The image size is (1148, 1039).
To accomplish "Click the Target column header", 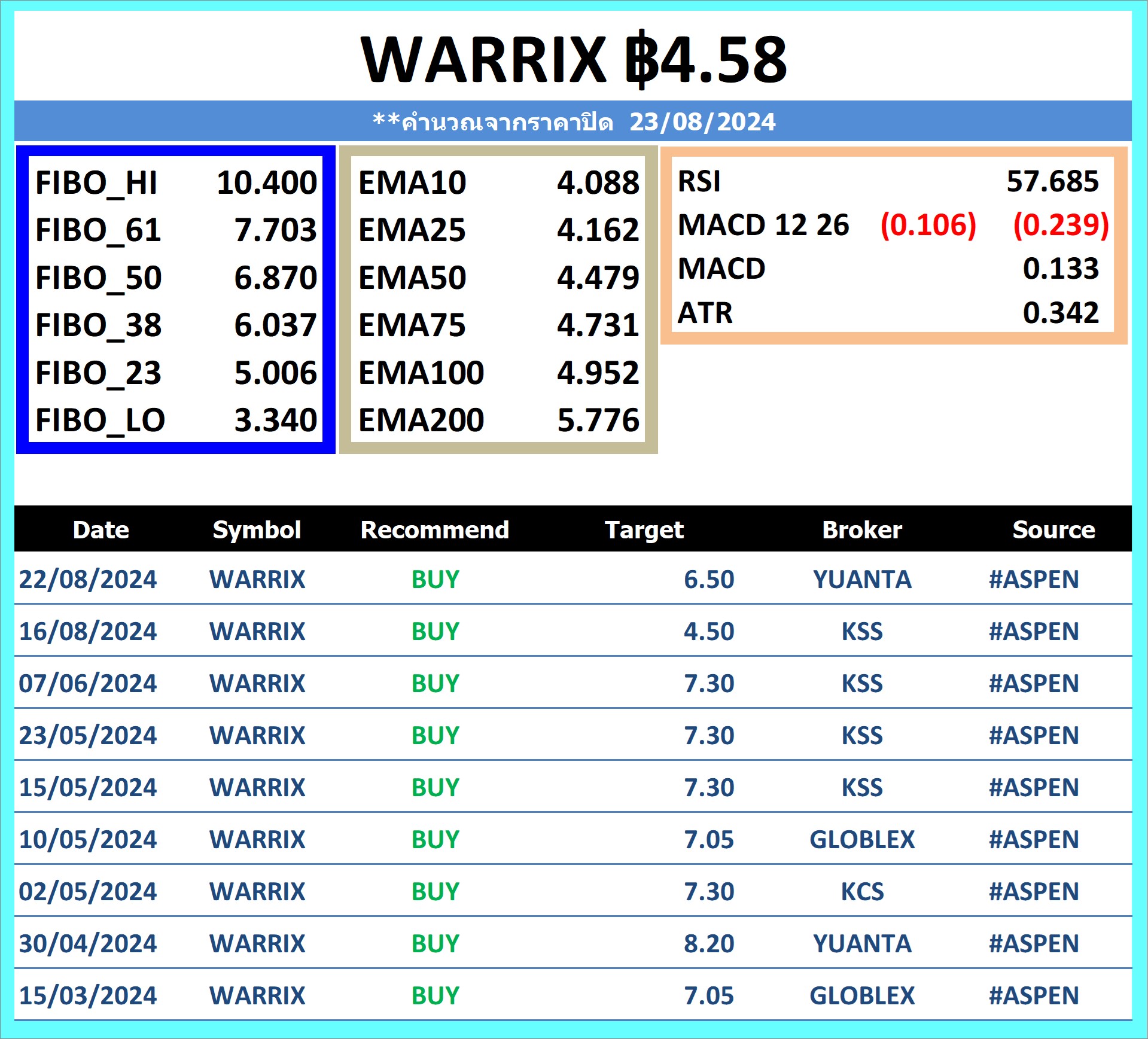I will coord(644,531).
